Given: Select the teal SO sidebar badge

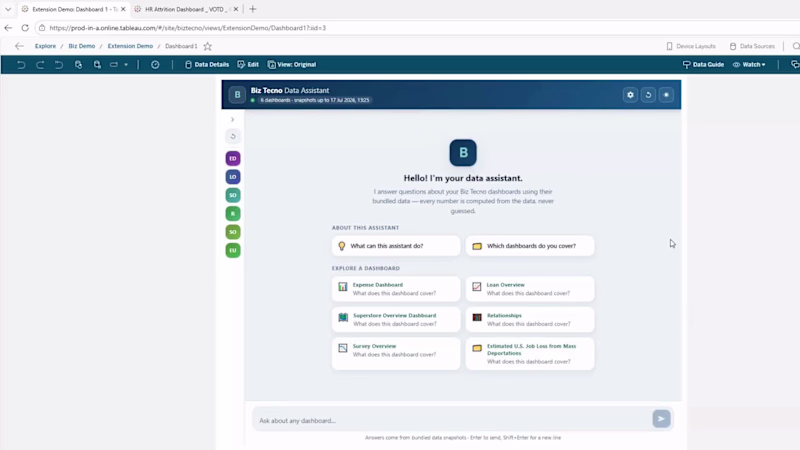Looking at the screenshot, I should click(x=233, y=195).
